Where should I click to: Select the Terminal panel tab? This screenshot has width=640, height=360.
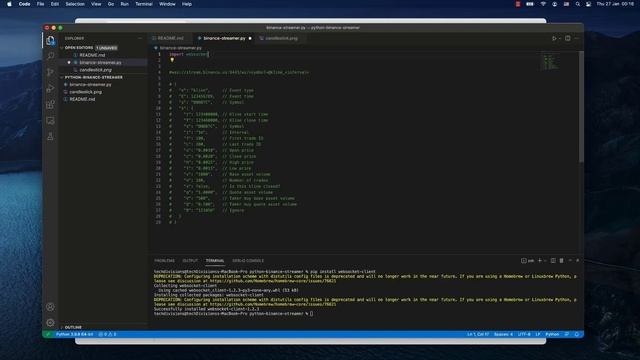215,260
